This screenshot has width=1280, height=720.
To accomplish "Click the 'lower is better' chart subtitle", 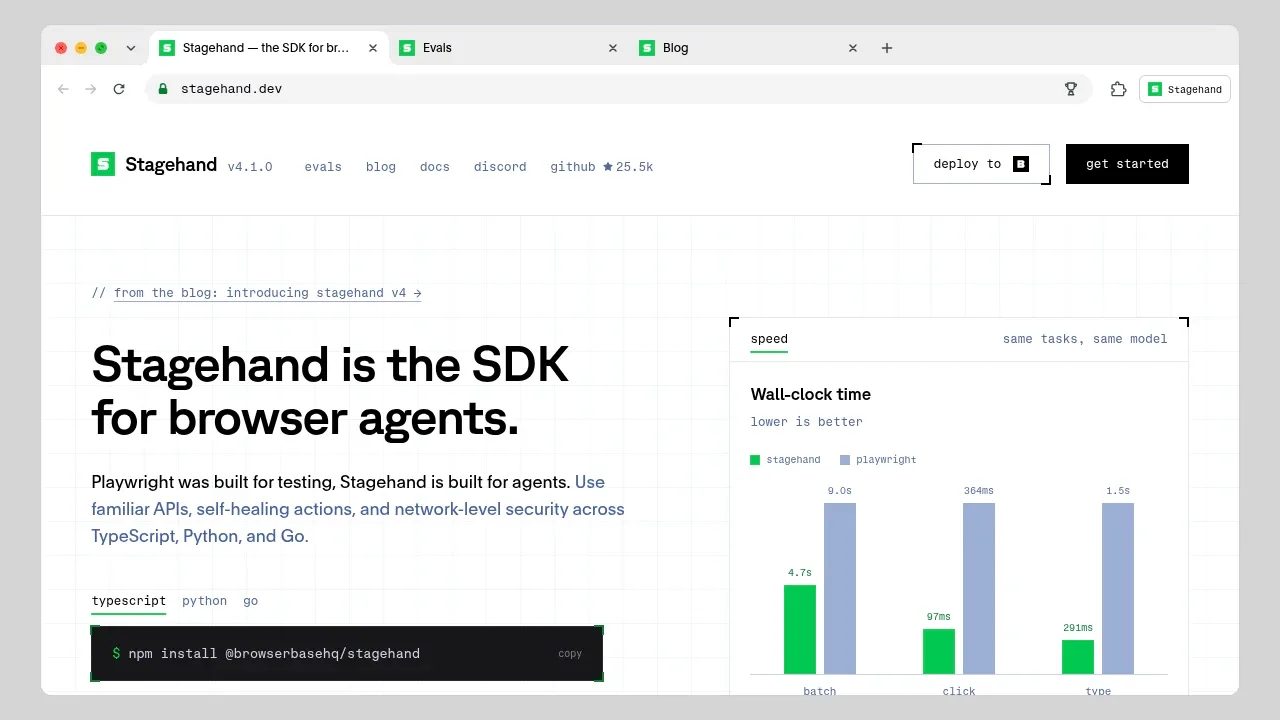I will [x=807, y=422].
